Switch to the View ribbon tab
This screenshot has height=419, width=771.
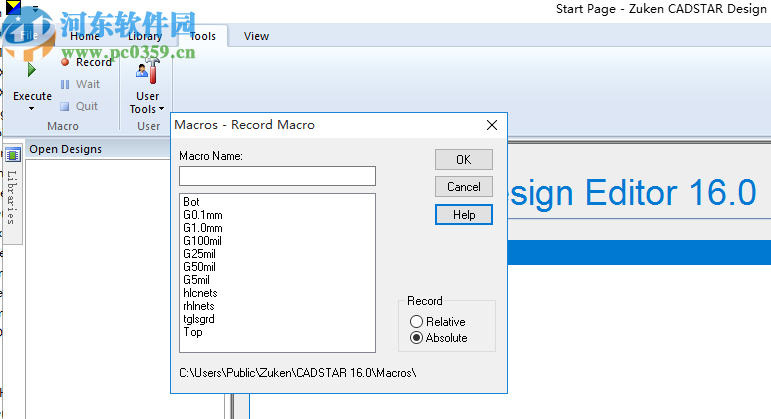256,36
